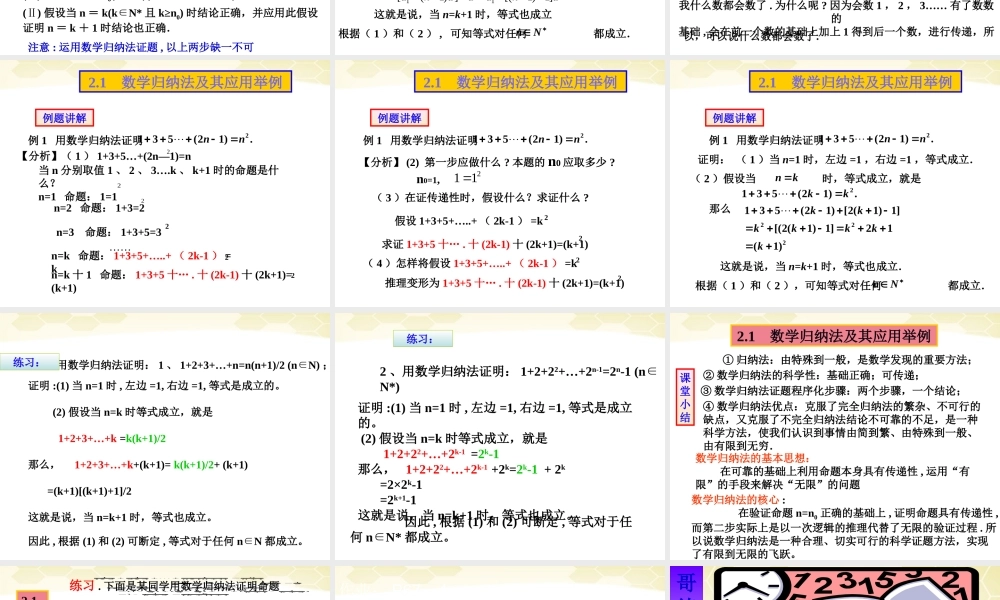Select the red line 1+2+2²+…+2ᵏ⁻¹=2ᵏ-1
The image size is (1000, 600).
(441, 454)
